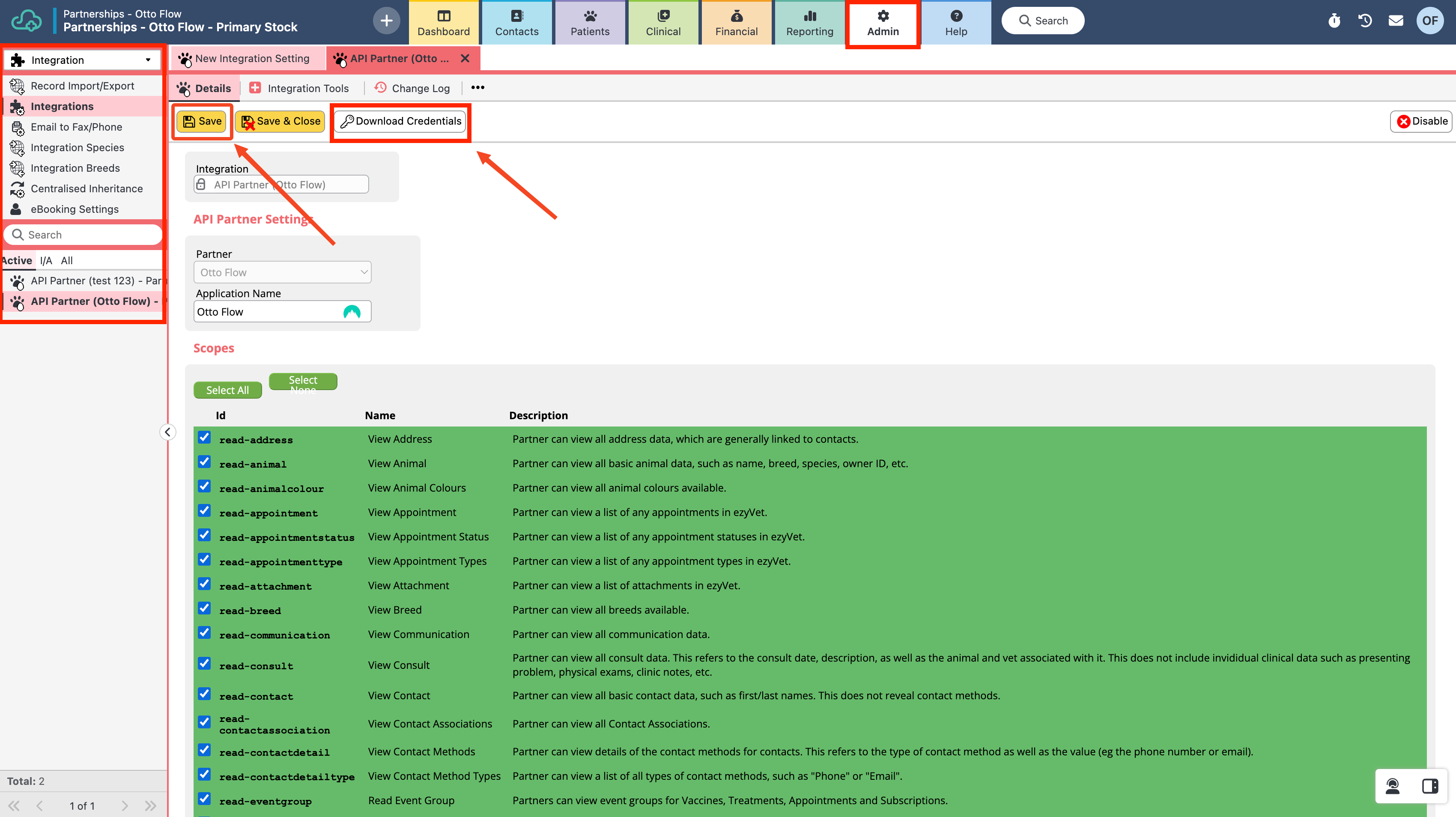Image resolution: width=1456 pixels, height=817 pixels.
Task: Click the OF user avatar
Action: tap(1430, 21)
